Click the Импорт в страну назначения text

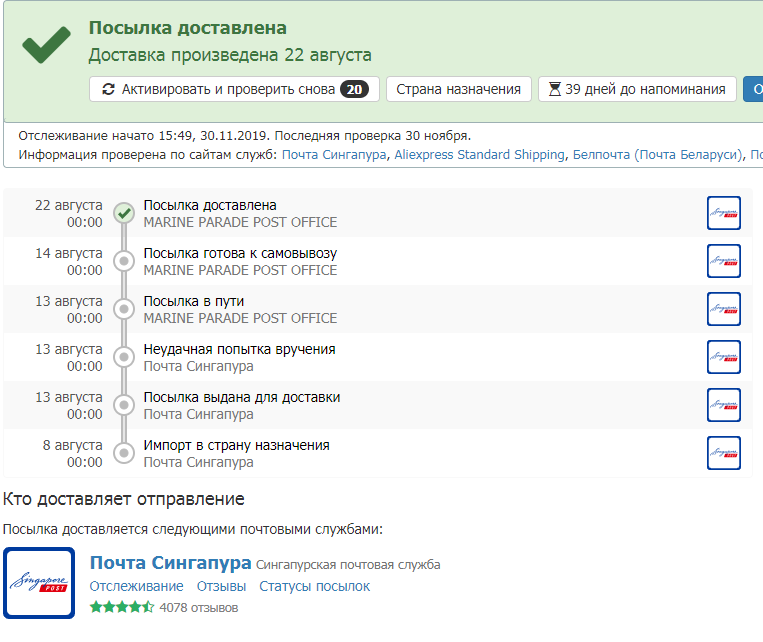click(236, 445)
